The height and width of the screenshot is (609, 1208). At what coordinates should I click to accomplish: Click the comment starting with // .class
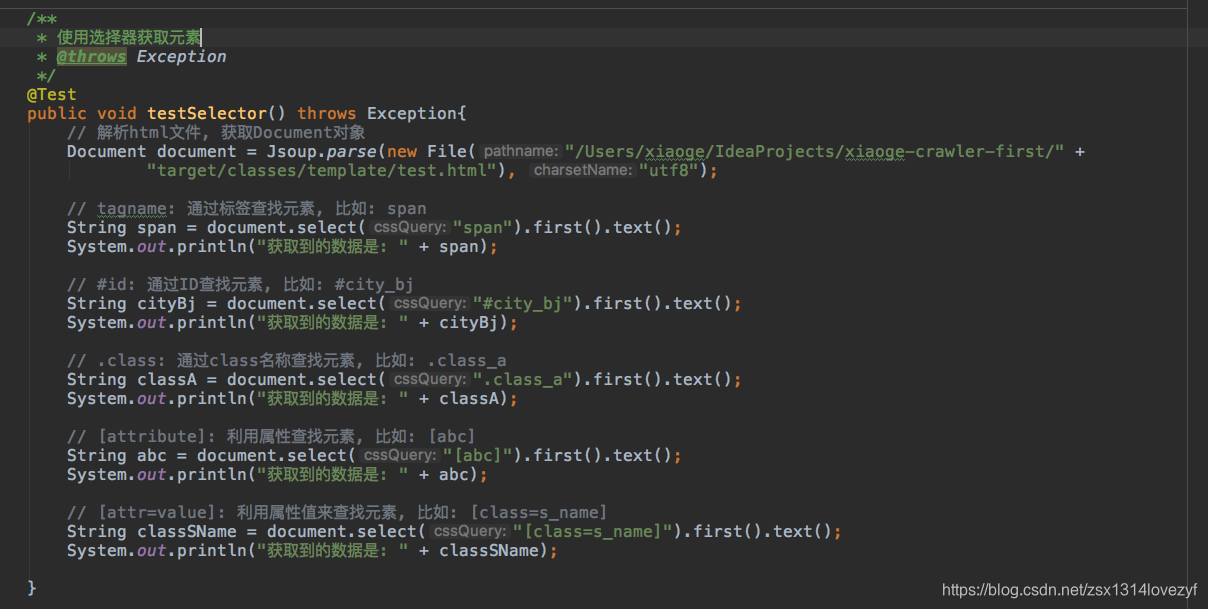click(x=286, y=360)
